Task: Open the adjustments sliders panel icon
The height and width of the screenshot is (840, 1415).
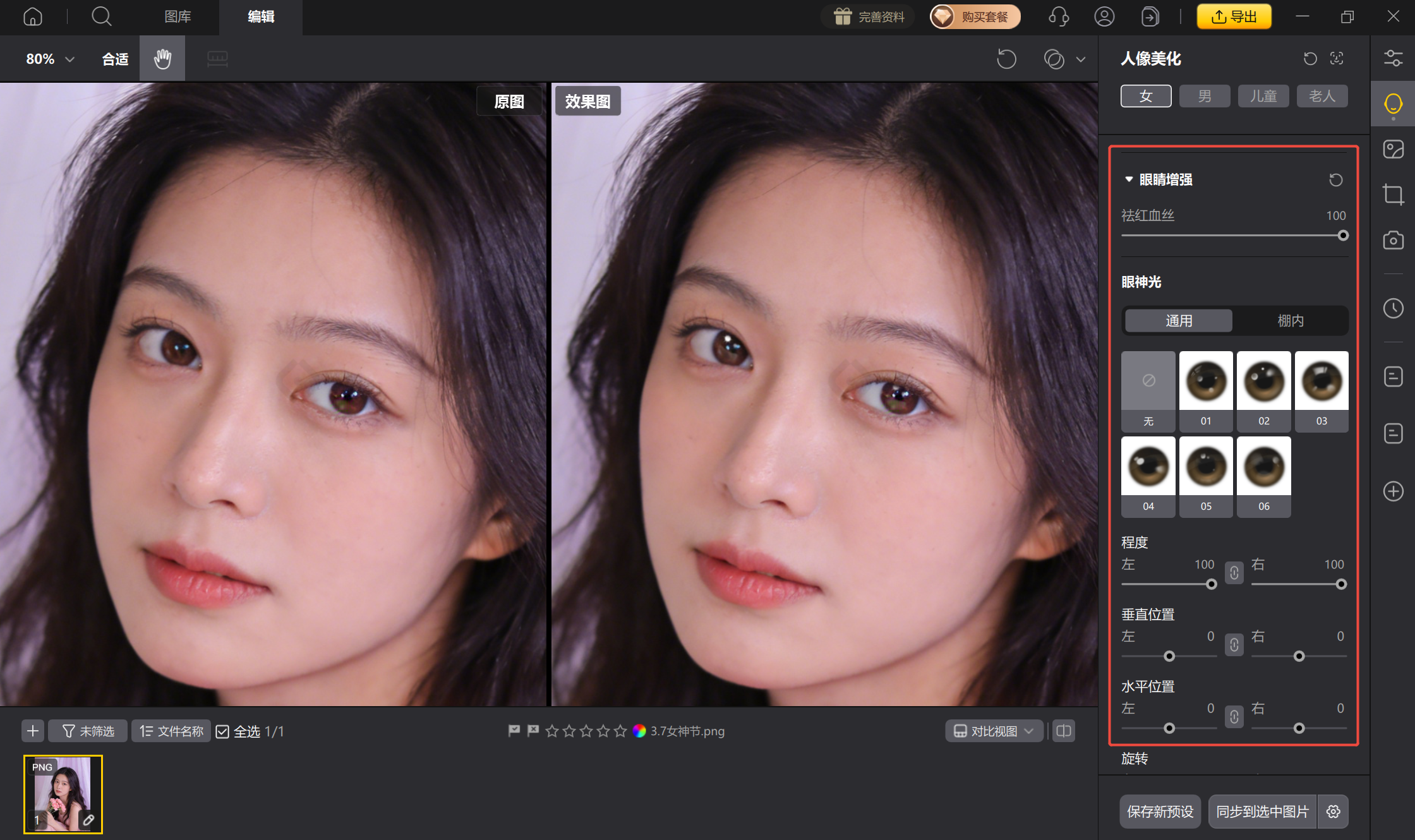Action: (1393, 59)
